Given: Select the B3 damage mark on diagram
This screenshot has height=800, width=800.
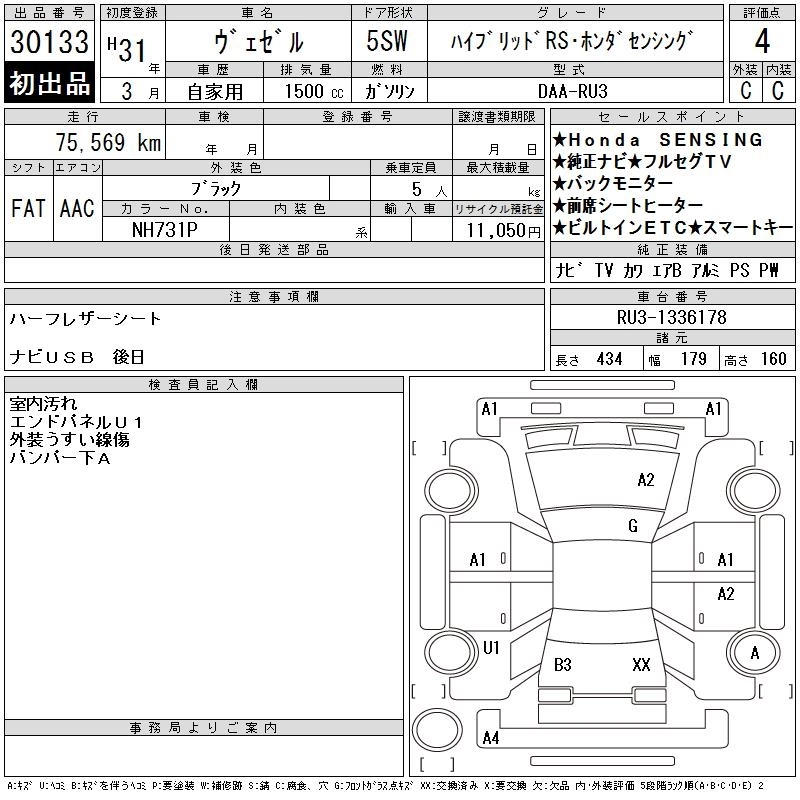Looking at the screenshot, I should pyautogui.click(x=563, y=664).
